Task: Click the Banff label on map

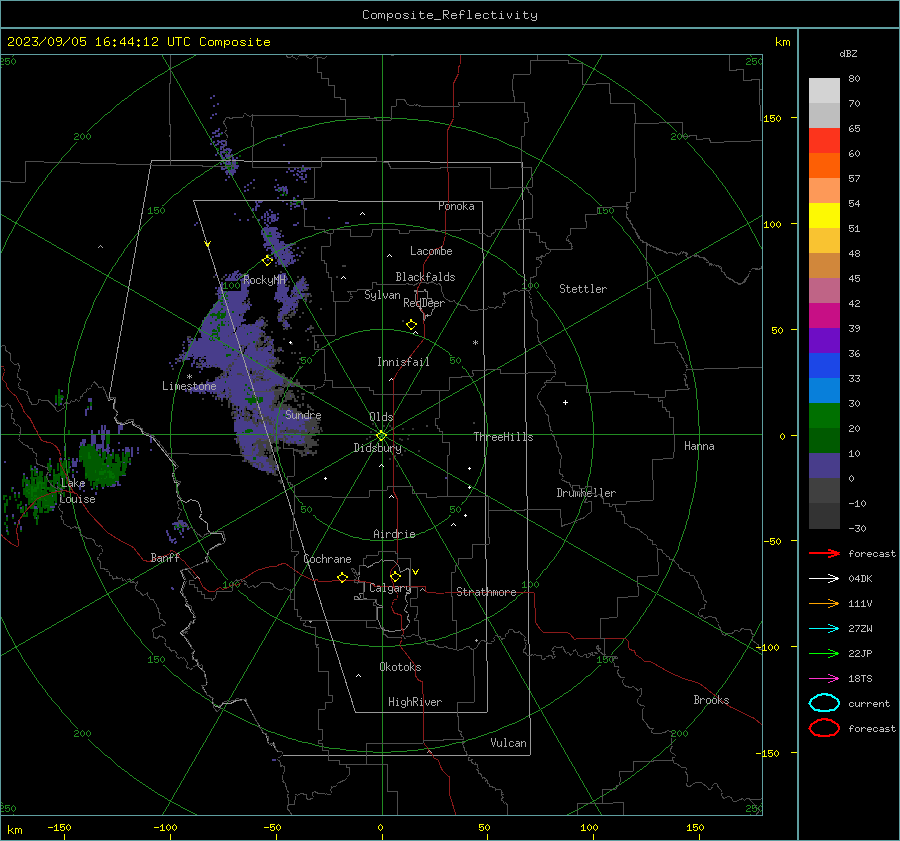Action: pos(165,557)
